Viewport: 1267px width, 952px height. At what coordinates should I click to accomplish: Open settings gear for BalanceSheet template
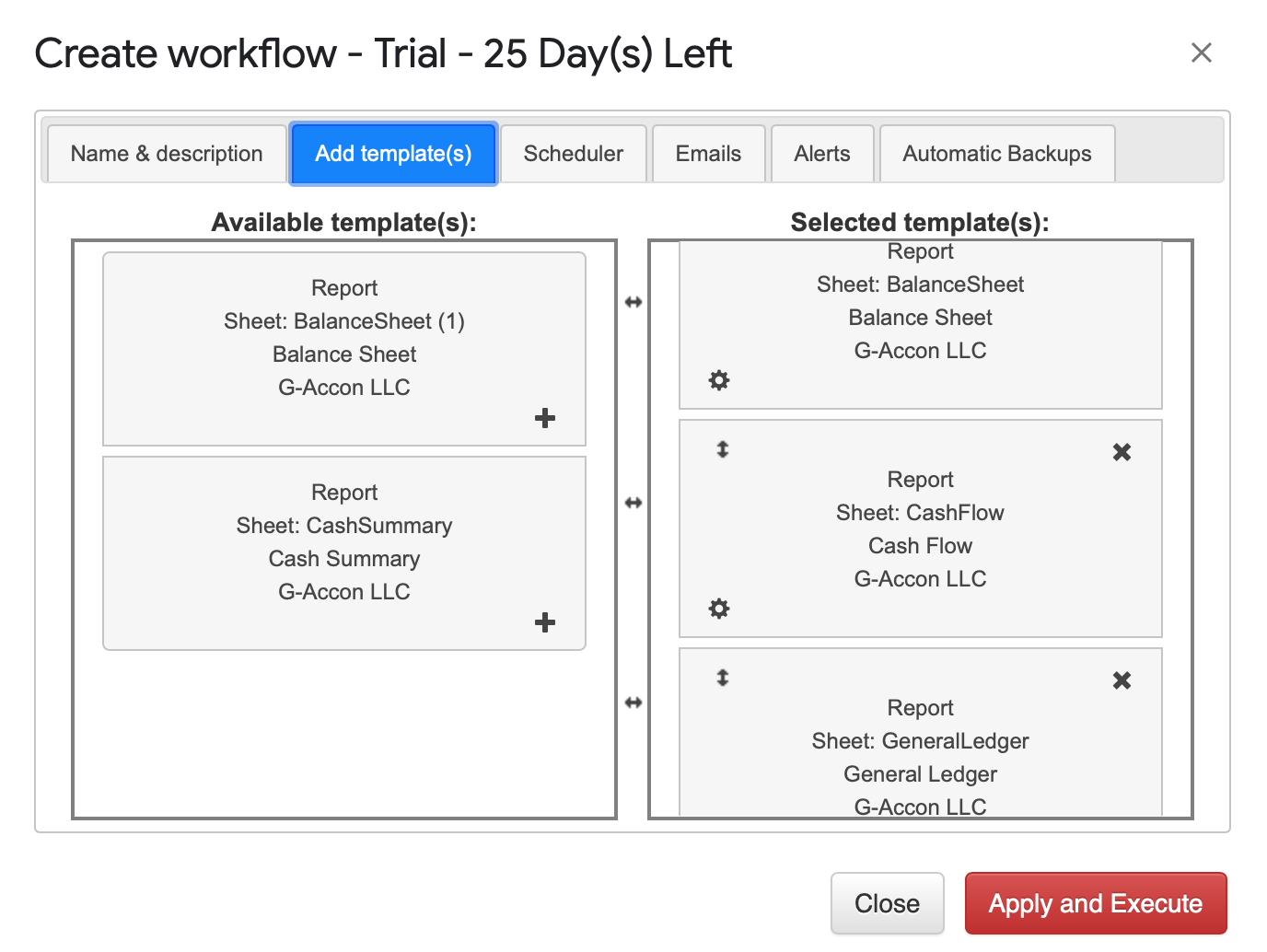tap(719, 380)
